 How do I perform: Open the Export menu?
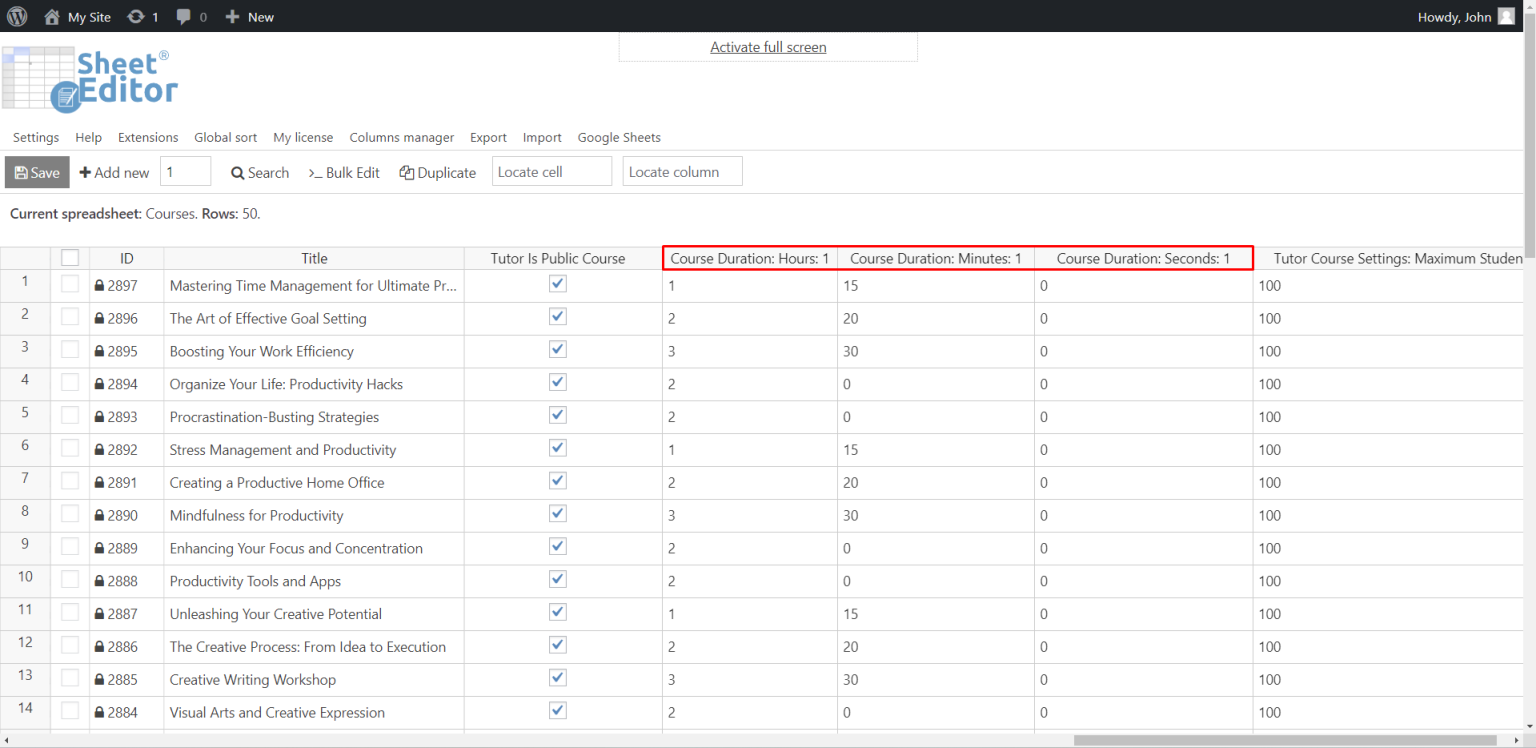488,137
